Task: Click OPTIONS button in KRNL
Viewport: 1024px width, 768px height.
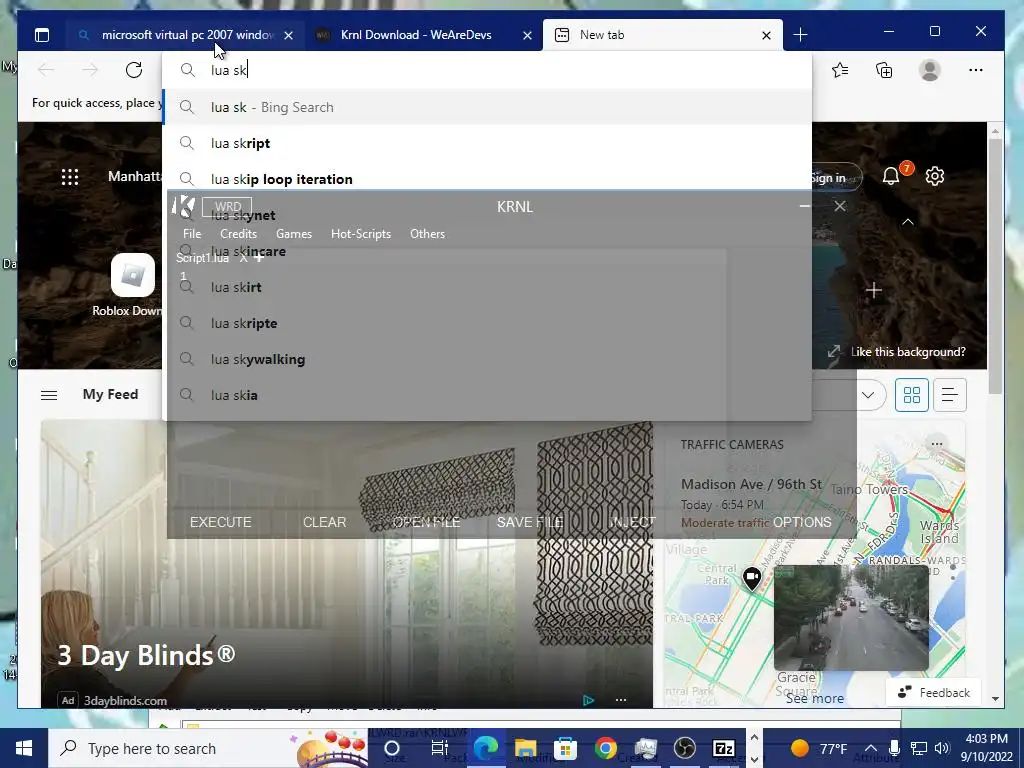Action: [x=803, y=522]
